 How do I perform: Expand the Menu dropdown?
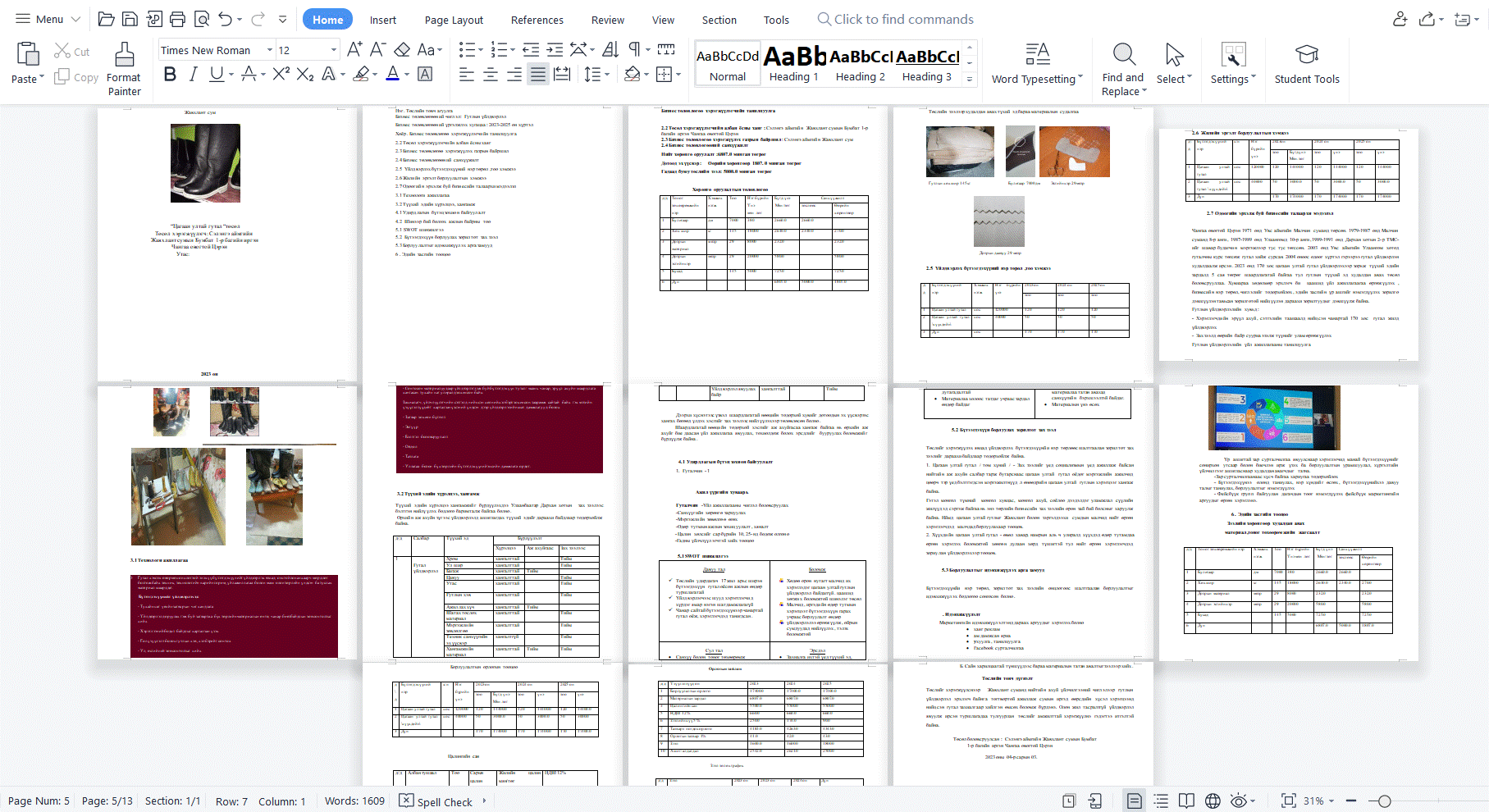pos(48,19)
